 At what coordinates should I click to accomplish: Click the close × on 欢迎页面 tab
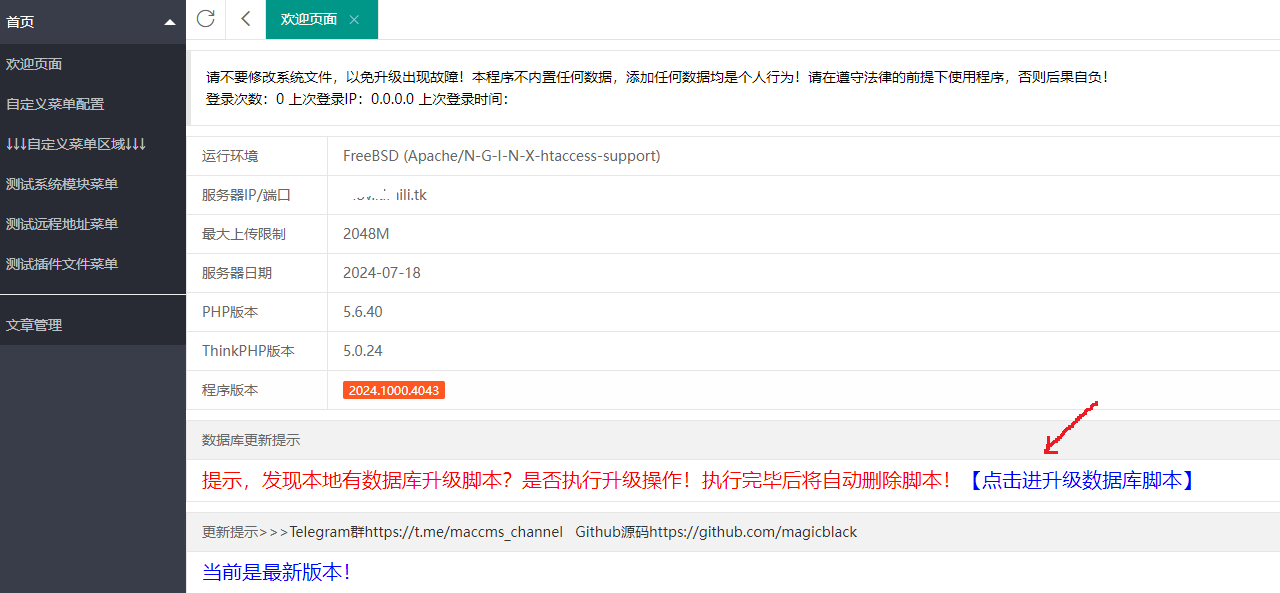(354, 18)
